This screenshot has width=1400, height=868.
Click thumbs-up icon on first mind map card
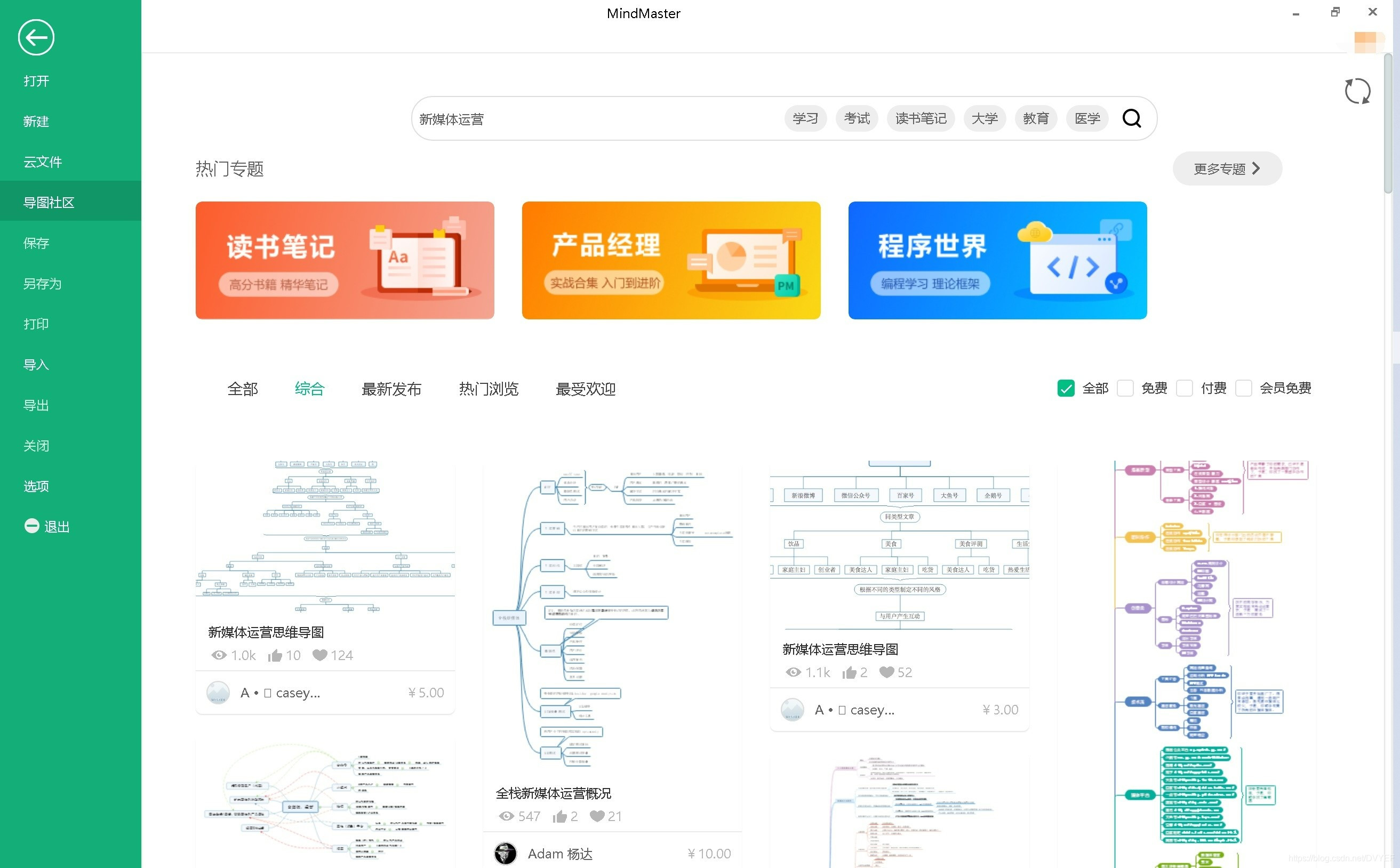(x=275, y=656)
